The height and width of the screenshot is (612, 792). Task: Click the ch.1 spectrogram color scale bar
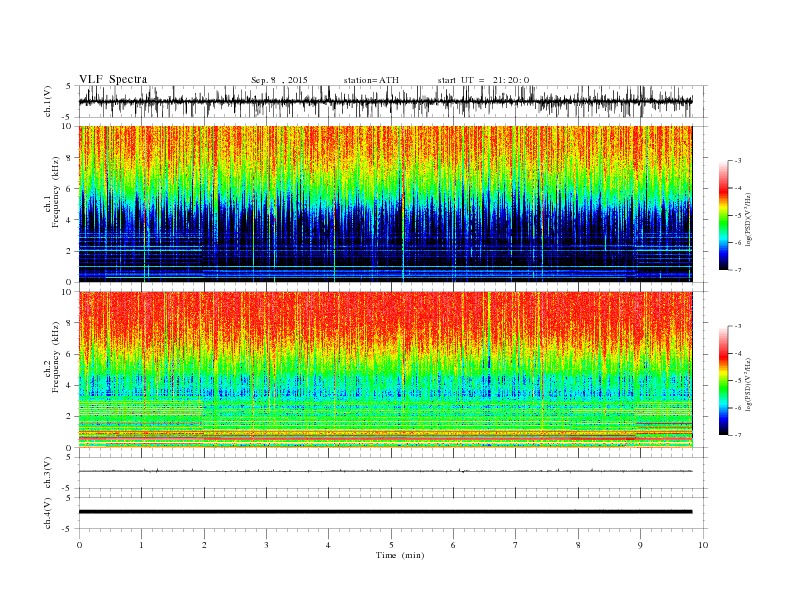click(723, 215)
